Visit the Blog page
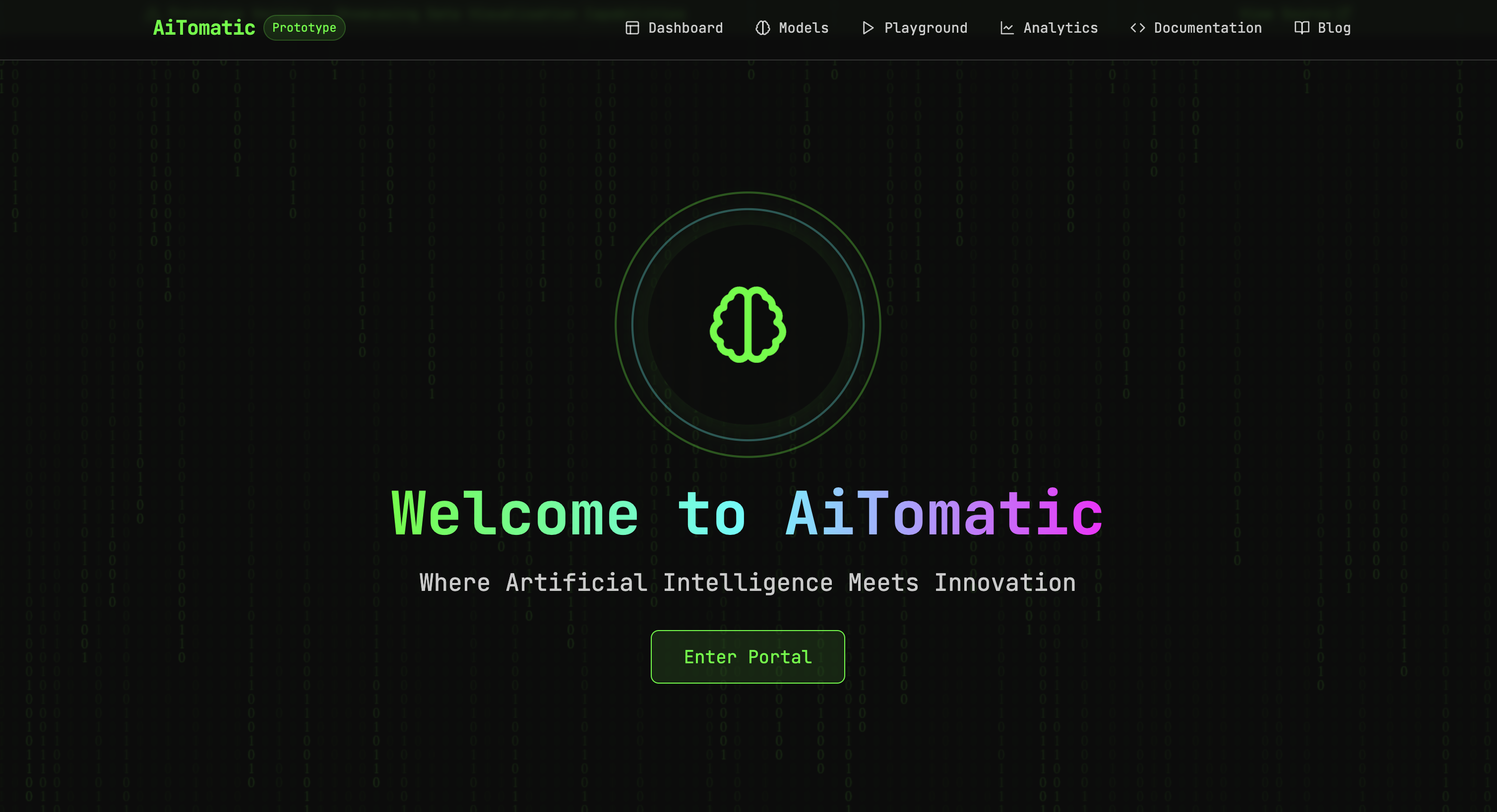The image size is (1497, 812). [x=1323, y=28]
